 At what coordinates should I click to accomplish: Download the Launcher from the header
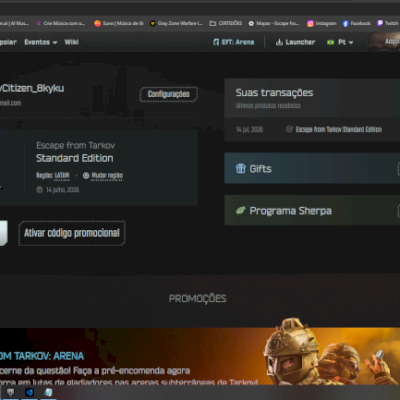(295, 42)
